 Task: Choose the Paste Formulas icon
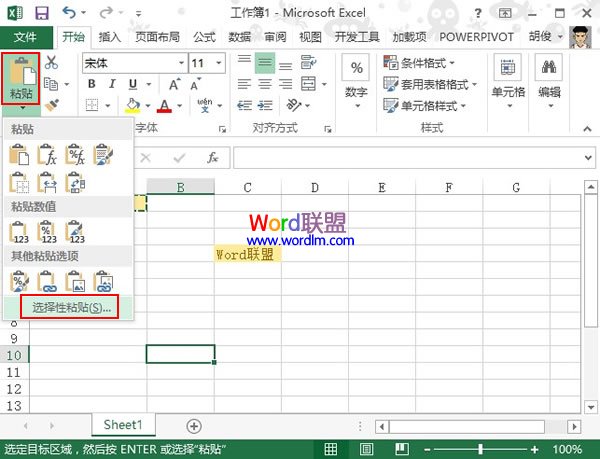[47, 154]
